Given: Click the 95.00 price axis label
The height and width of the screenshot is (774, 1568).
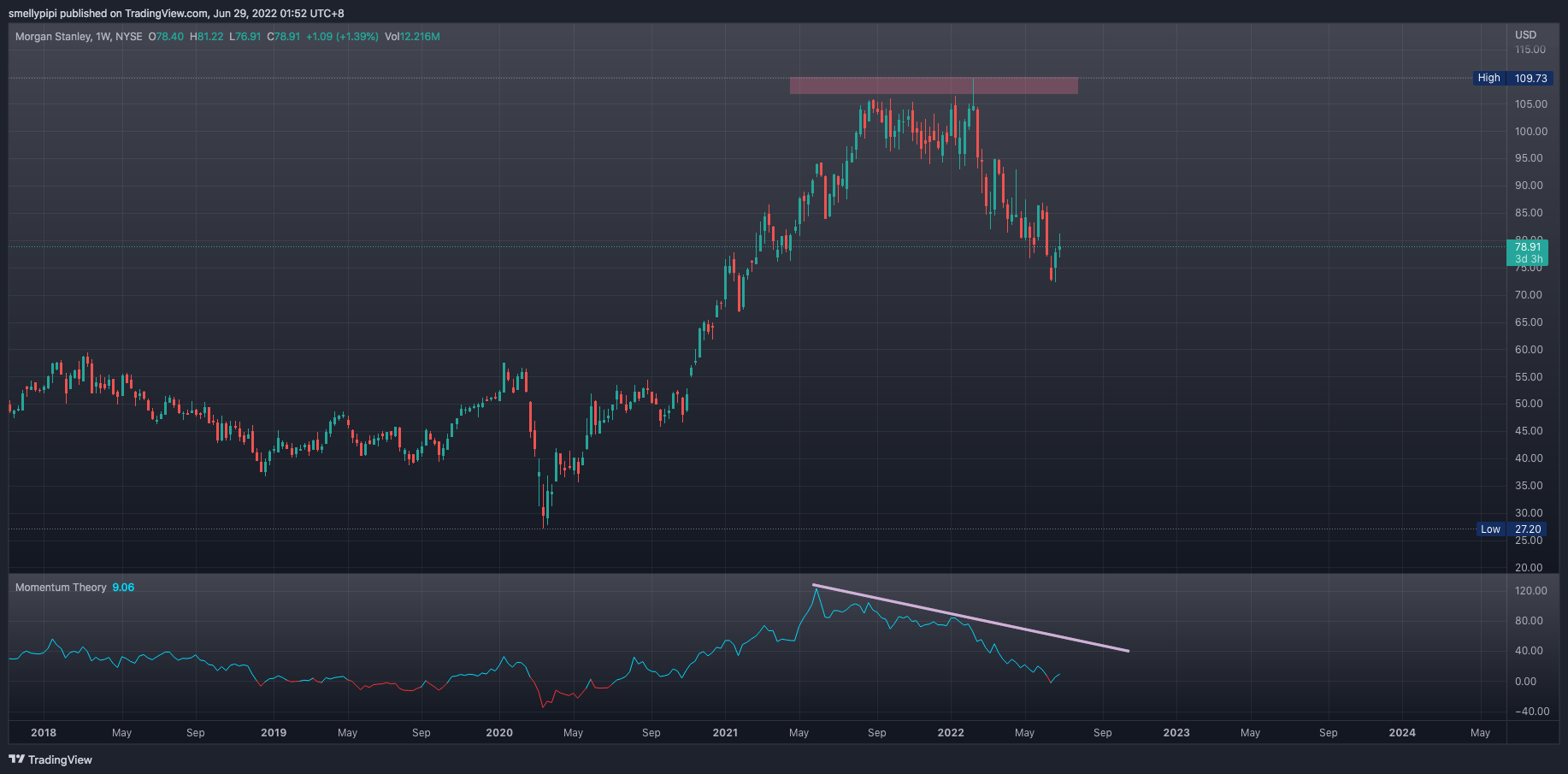Looking at the screenshot, I should [1529, 158].
